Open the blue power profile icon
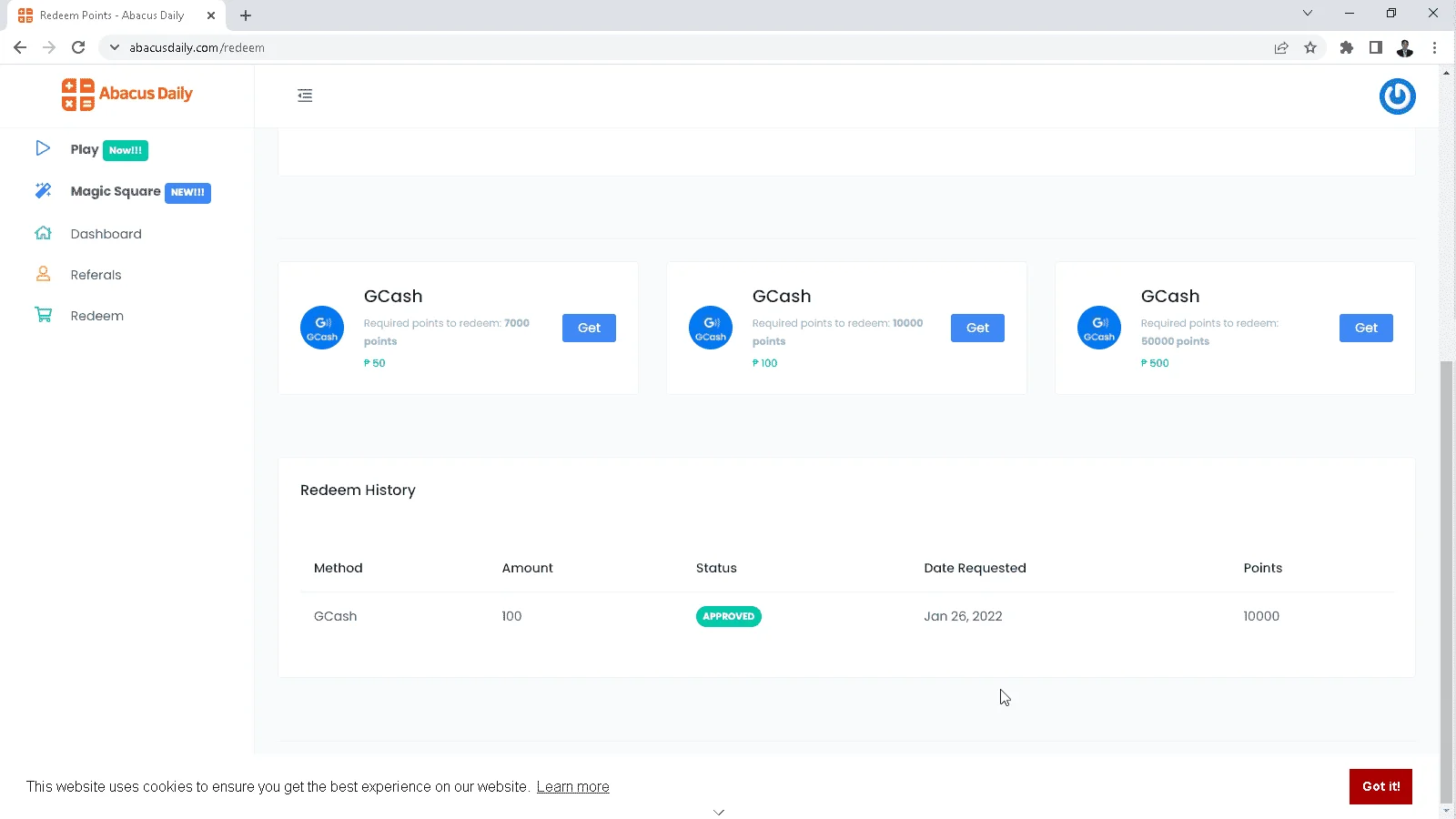This screenshot has height=819, width=1456. click(1397, 96)
